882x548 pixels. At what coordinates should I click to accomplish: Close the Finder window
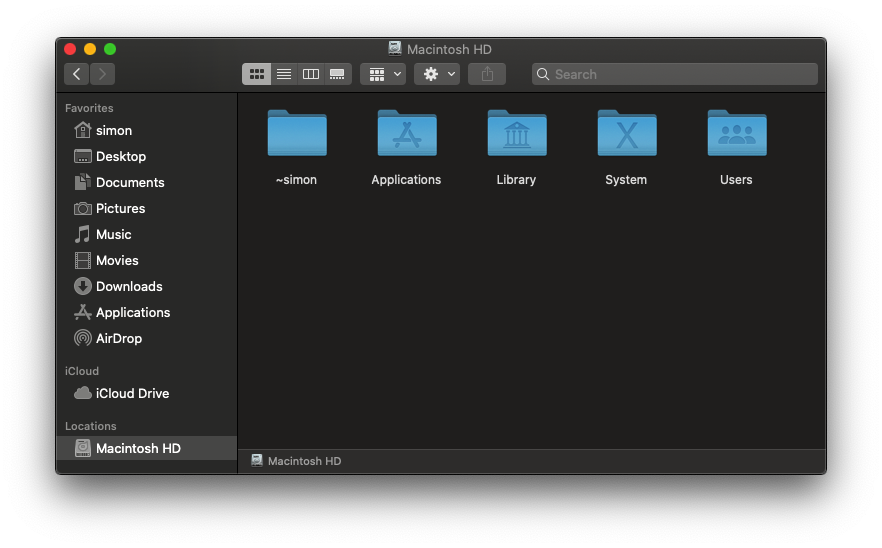(70, 50)
